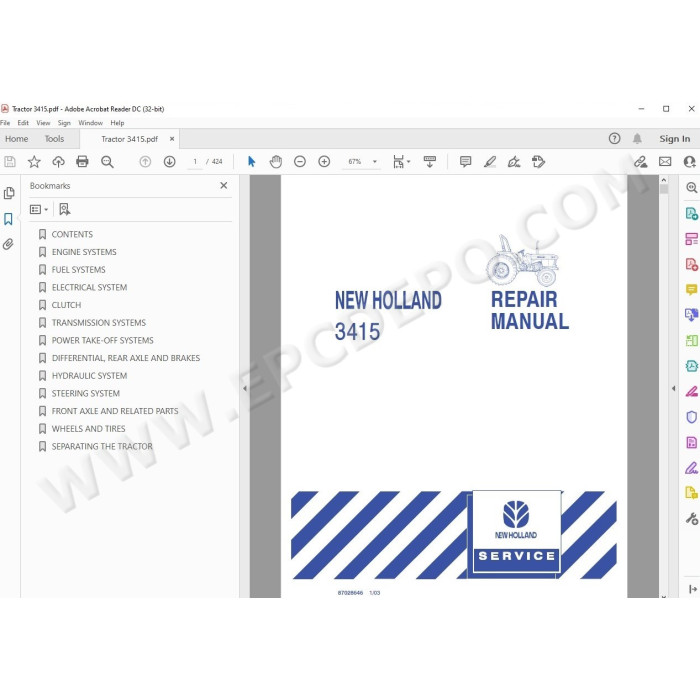Zoom in with plus icon
The image size is (700, 700).
(x=324, y=162)
